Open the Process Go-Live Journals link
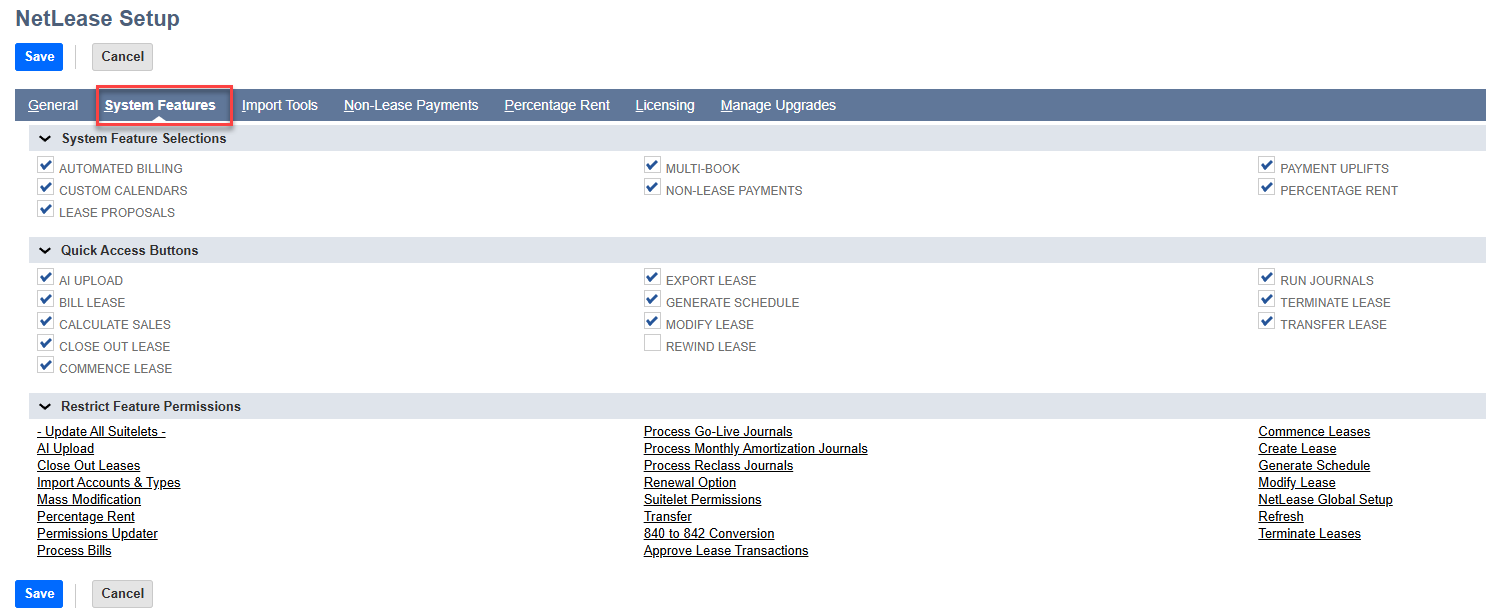The height and width of the screenshot is (614, 1486). [718, 432]
